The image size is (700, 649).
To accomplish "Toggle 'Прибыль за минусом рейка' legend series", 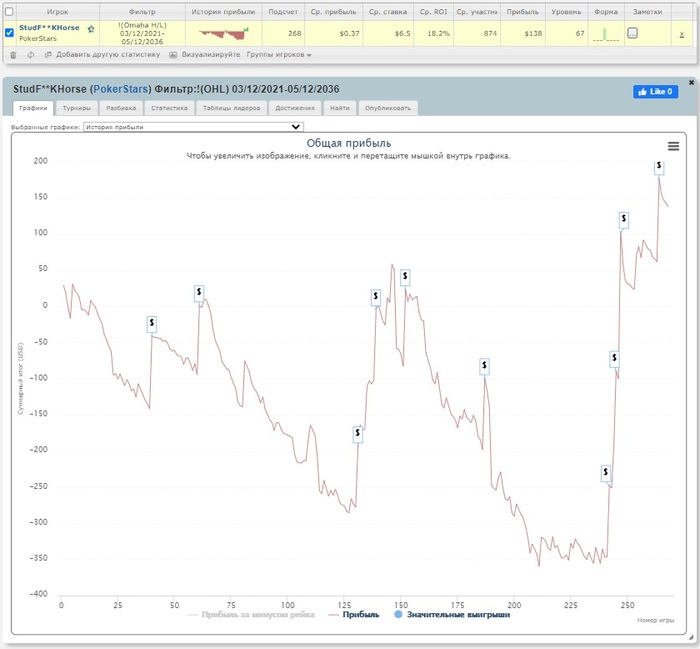I will [251, 615].
